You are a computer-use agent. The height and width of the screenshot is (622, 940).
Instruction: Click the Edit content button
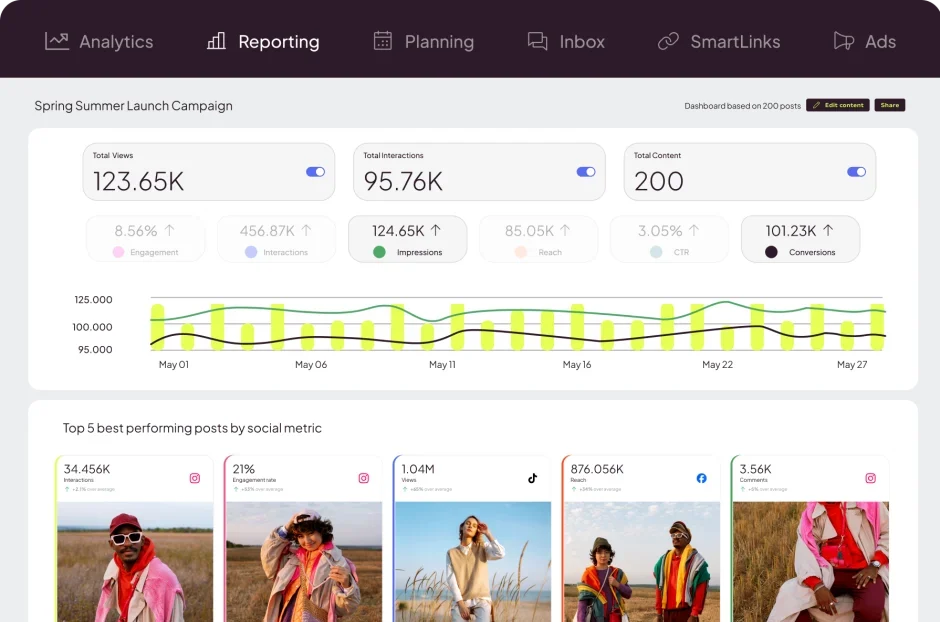pyautogui.click(x=837, y=105)
